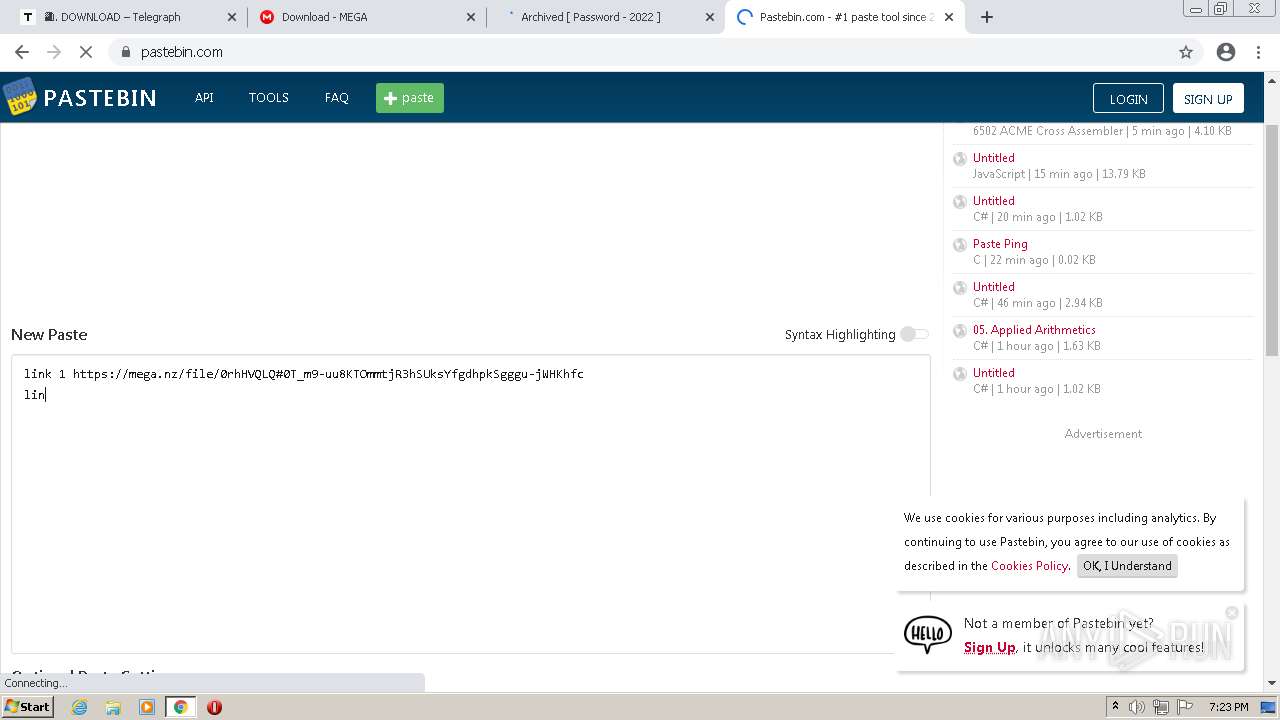The width and height of the screenshot is (1280, 720).
Task: Click the site lock icon
Action: click(126, 52)
